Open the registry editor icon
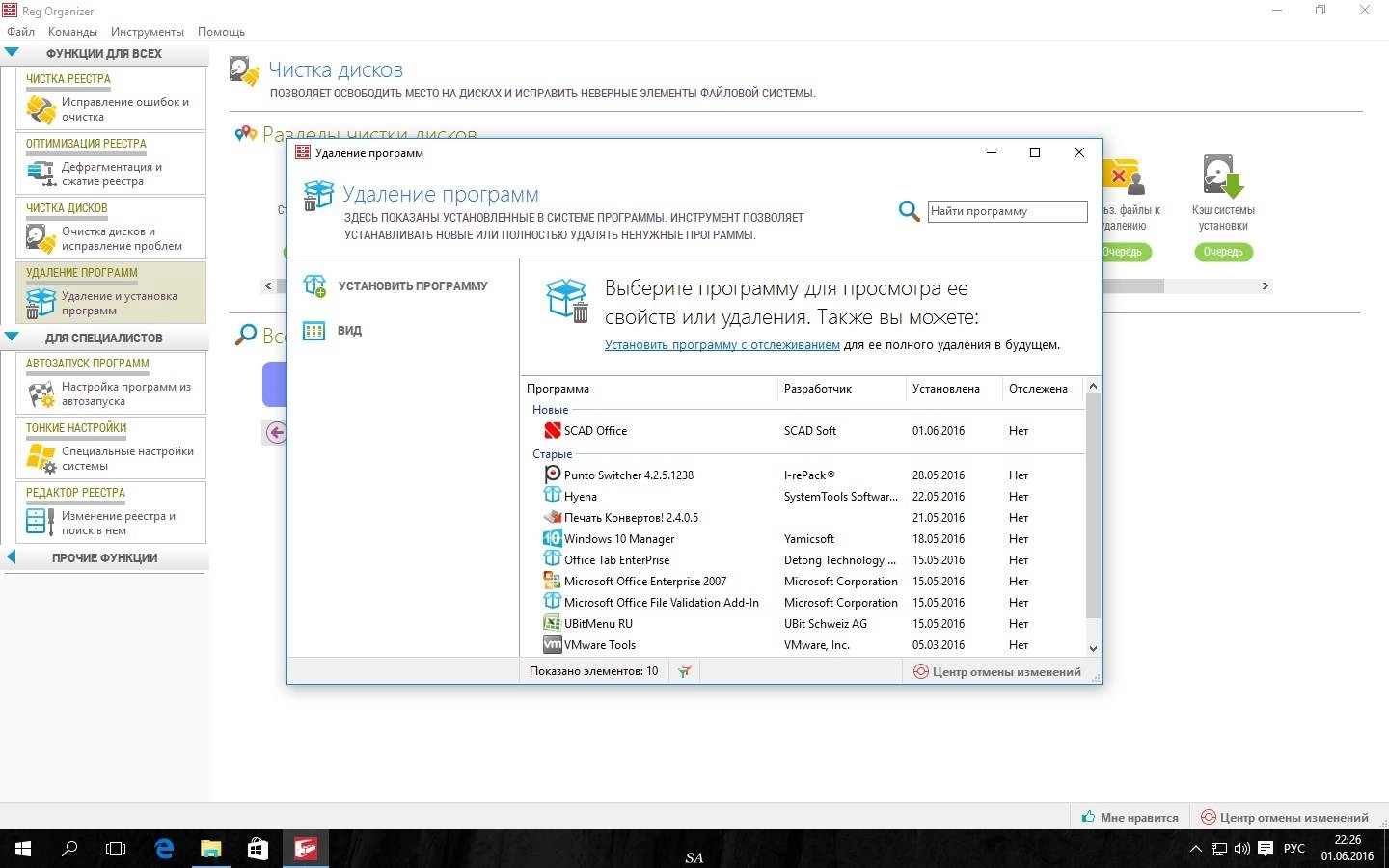Viewport: 1389px width, 868px height. pyautogui.click(x=41, y=522)
